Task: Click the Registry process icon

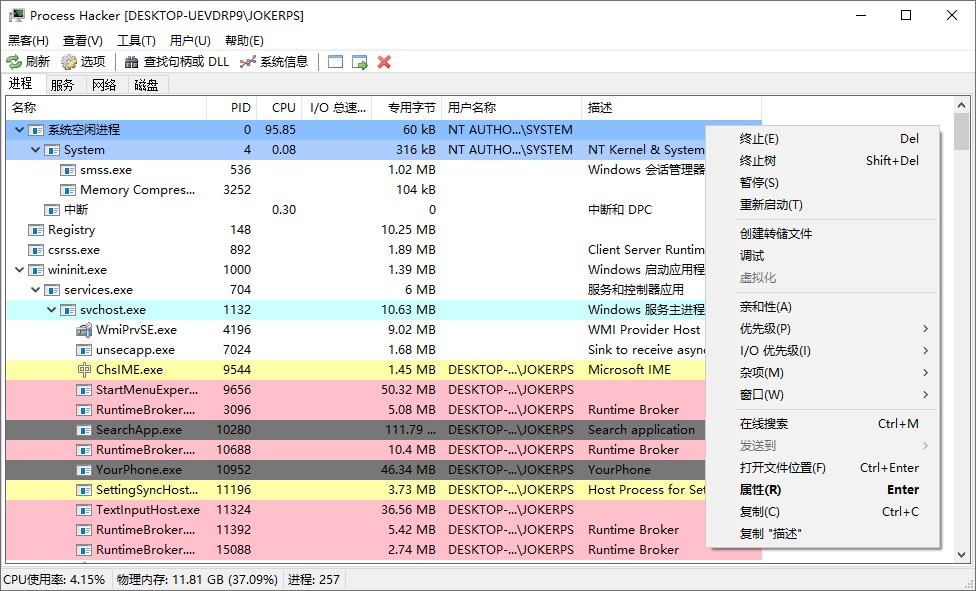Action: [36, 230]
